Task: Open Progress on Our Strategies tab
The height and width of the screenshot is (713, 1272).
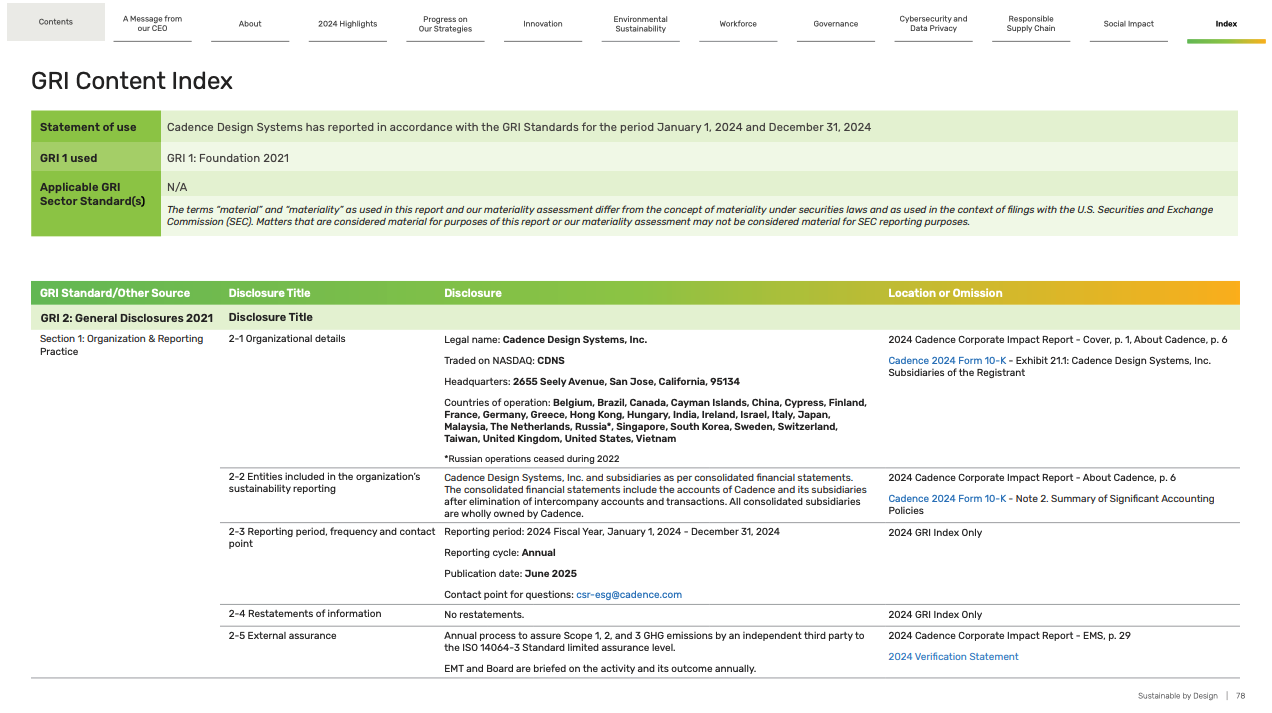Action: (445, 23)
